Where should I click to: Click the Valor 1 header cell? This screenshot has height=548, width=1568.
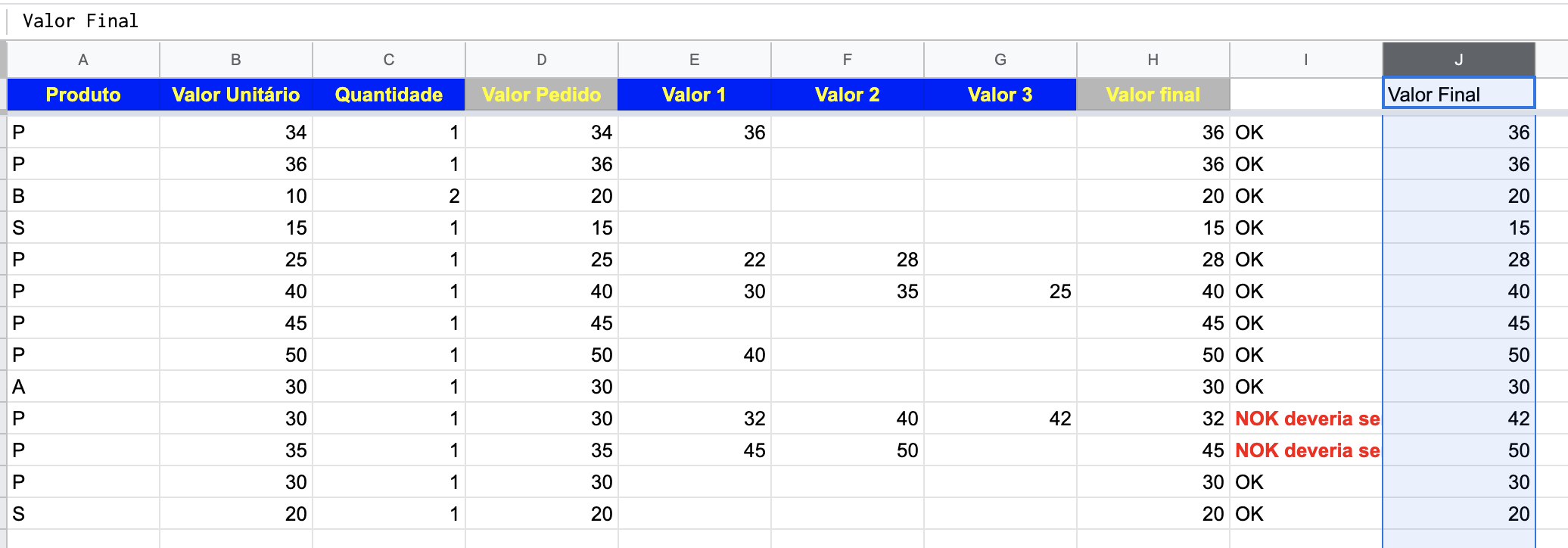click(695, 95)
